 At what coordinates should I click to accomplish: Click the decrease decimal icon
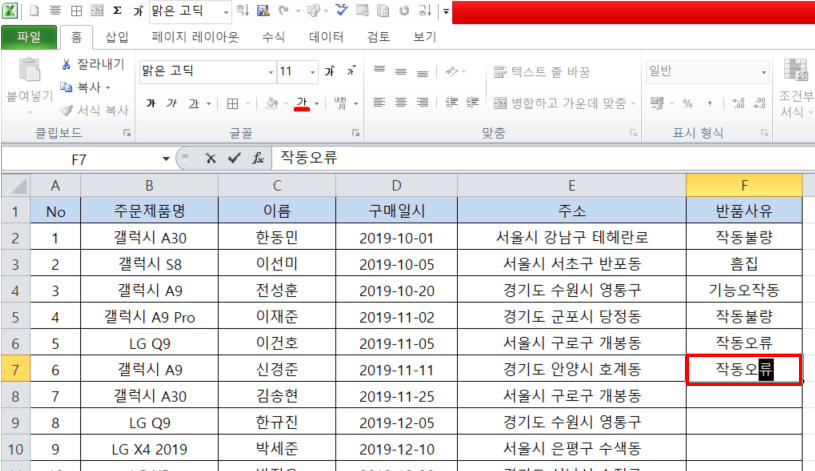(759, 103)
